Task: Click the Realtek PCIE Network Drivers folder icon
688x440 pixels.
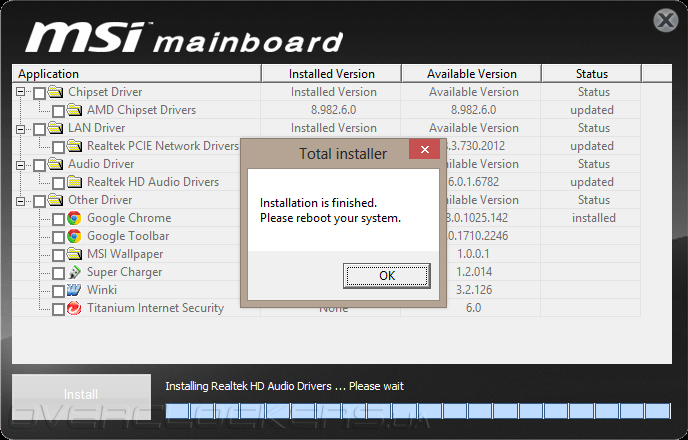Action: point(74,146)
